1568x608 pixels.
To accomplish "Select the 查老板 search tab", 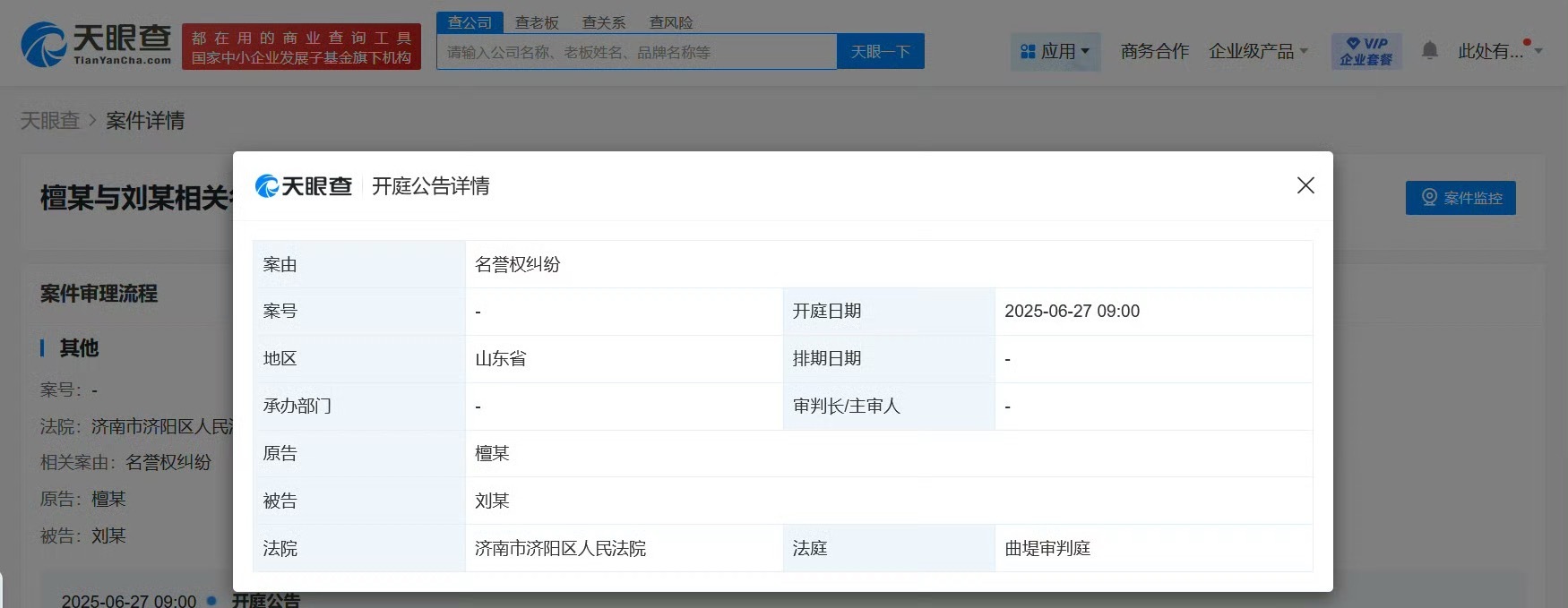I will coord(537,22).
